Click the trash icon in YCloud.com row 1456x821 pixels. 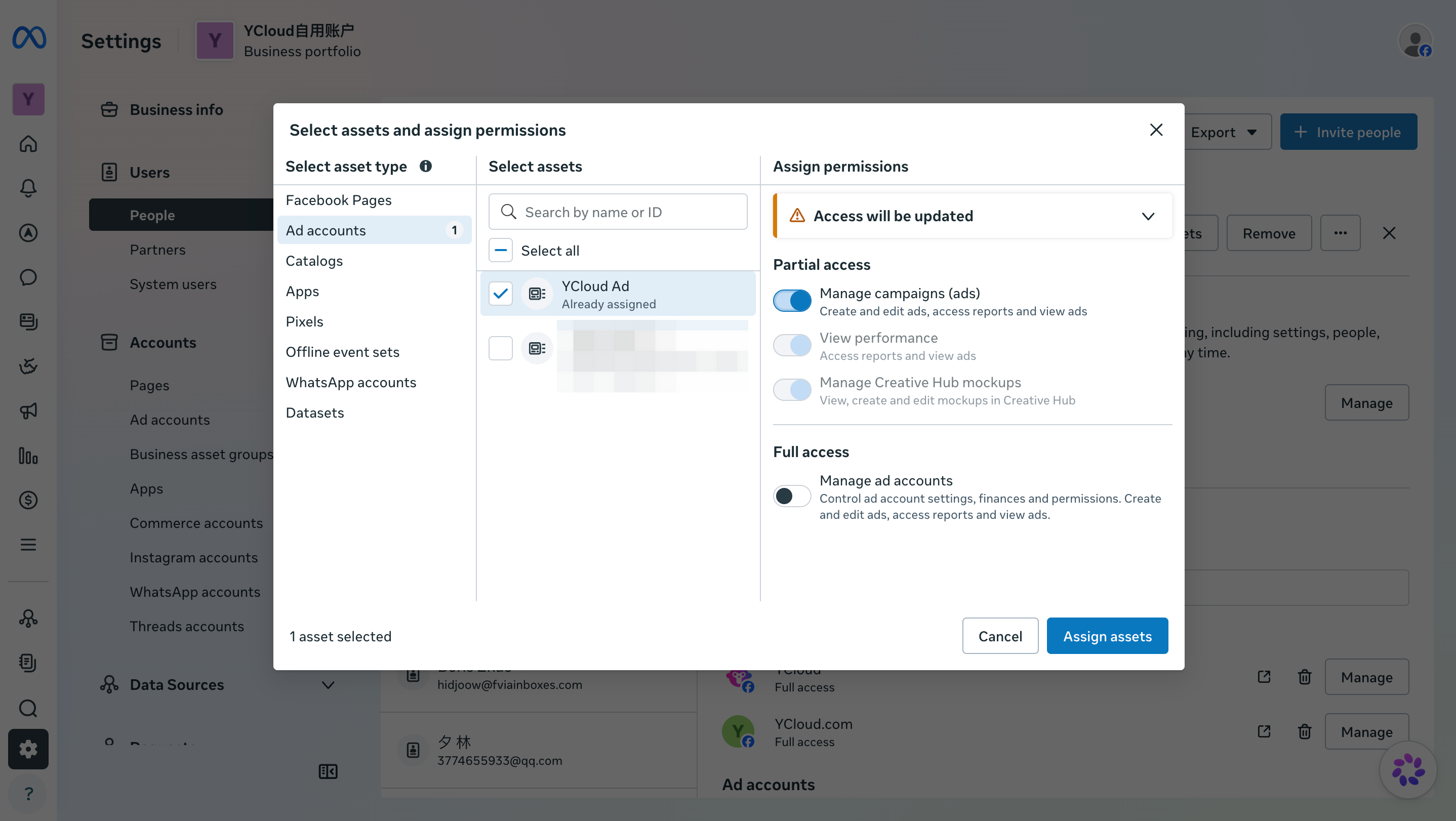[1305, 732]
